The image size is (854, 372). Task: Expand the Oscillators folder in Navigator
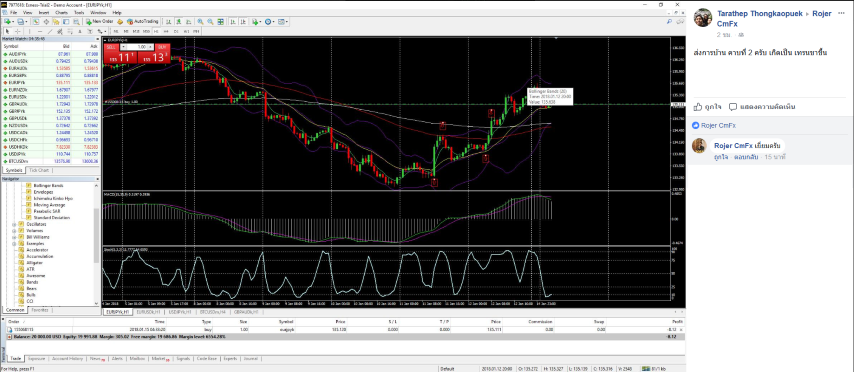14,224
